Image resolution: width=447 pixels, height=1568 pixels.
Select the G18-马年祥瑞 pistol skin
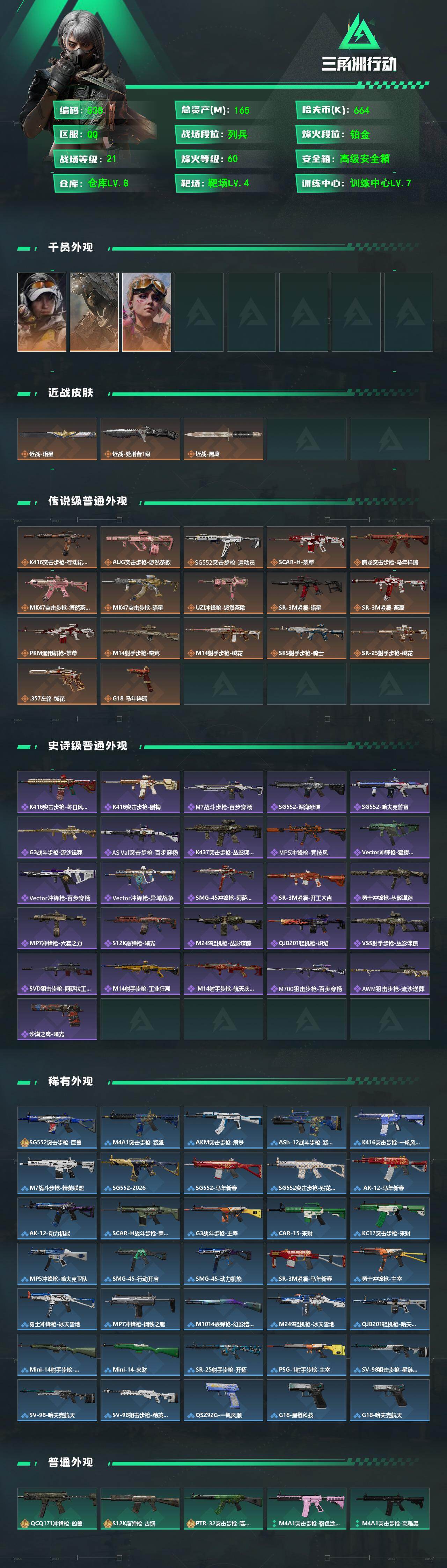(x=140, y=684)
